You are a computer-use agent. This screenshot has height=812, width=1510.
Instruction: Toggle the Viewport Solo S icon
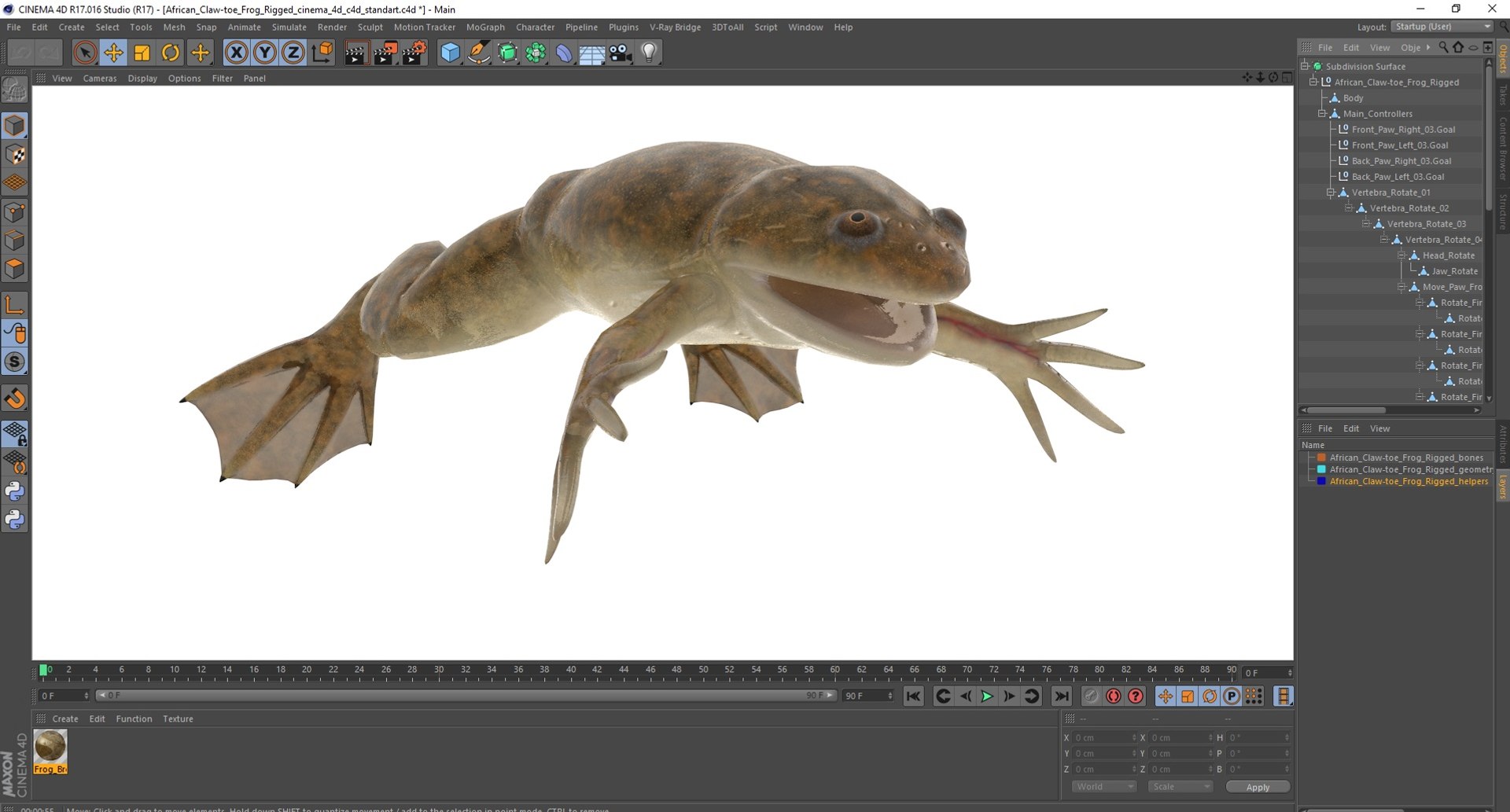15,362
